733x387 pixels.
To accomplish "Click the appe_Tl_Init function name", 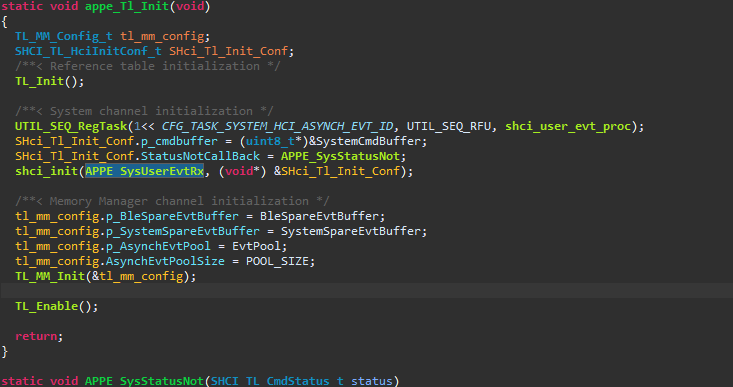I will 126,7.
